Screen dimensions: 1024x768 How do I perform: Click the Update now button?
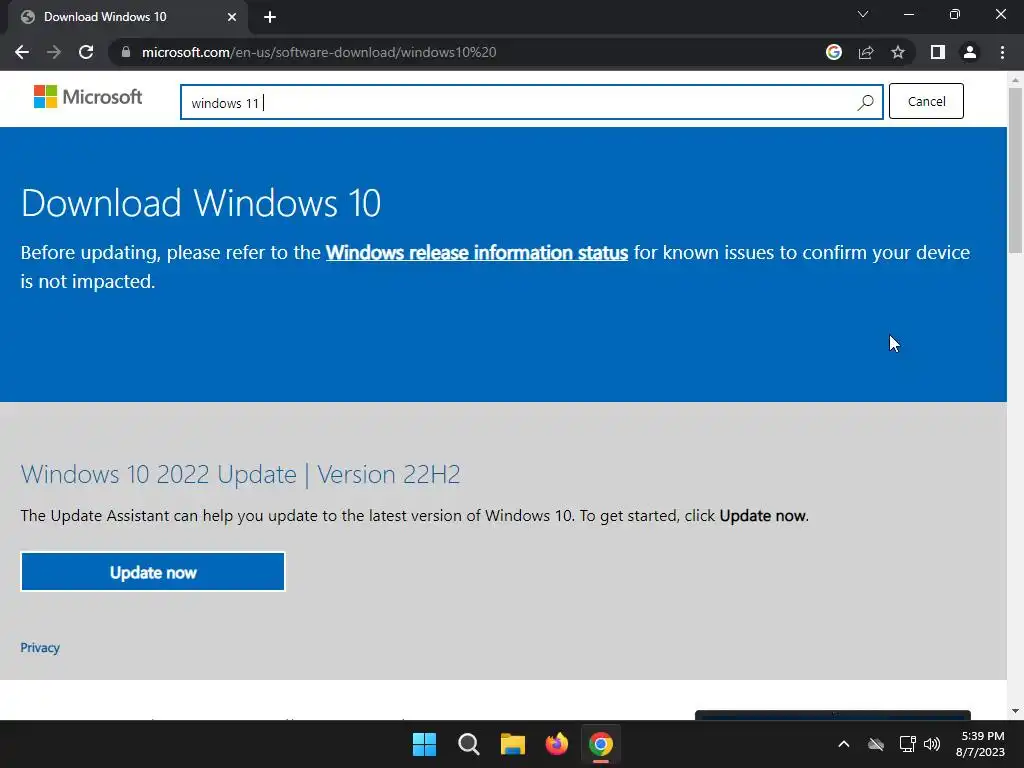tap(153, 572)
